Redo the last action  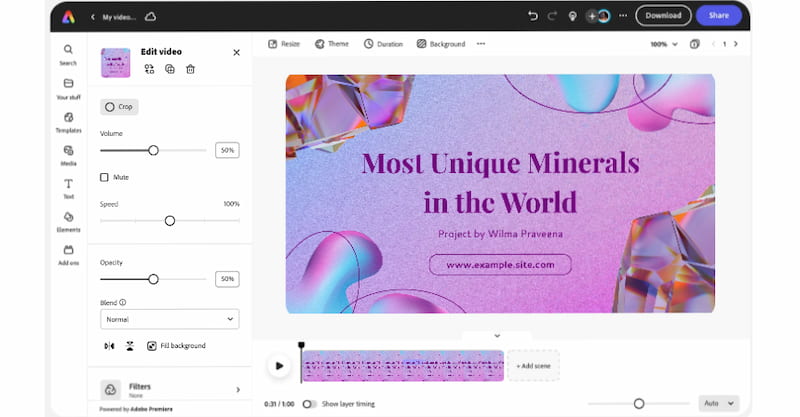click(552, 16)
